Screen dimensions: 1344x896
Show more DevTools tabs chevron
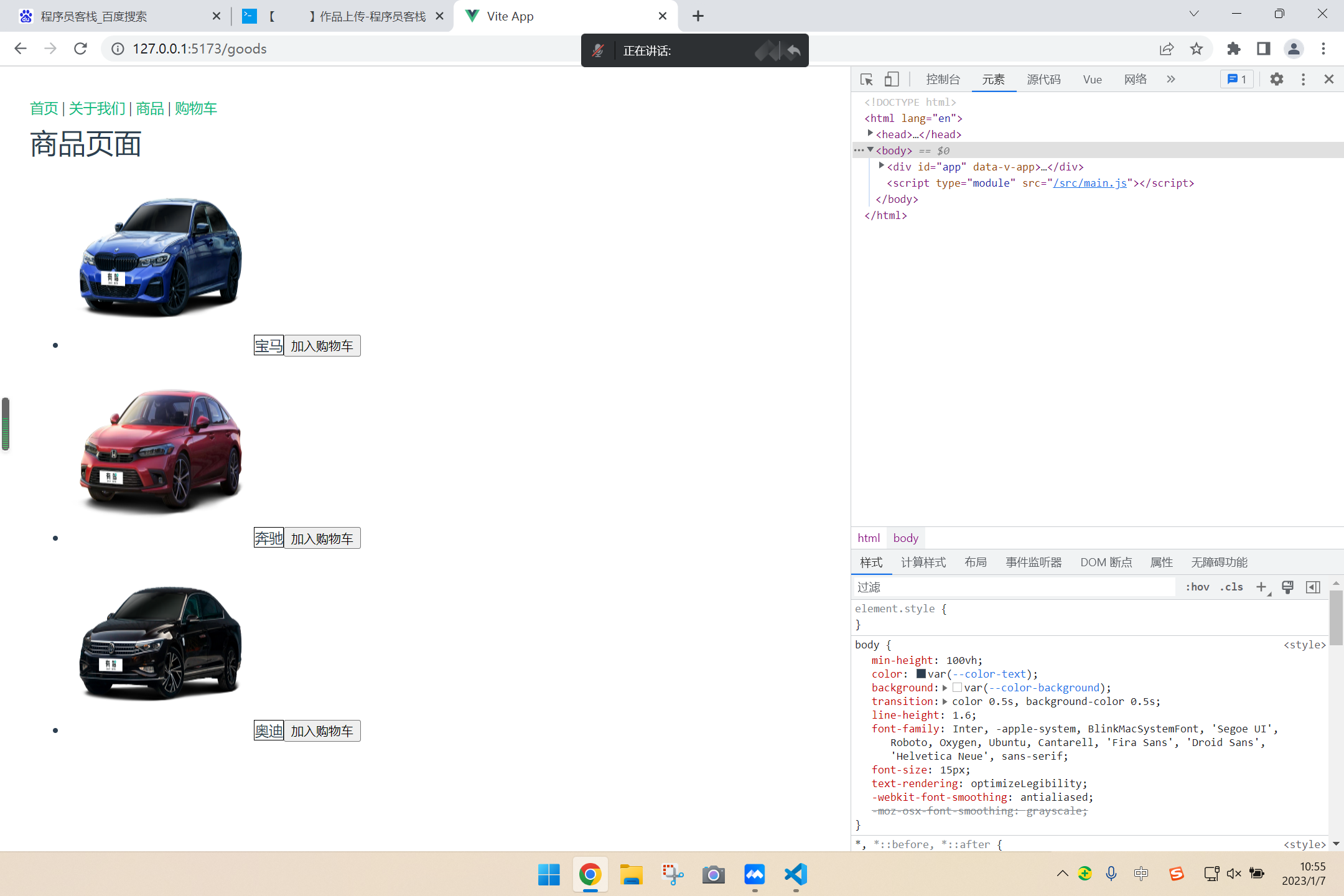point(1170,80)
